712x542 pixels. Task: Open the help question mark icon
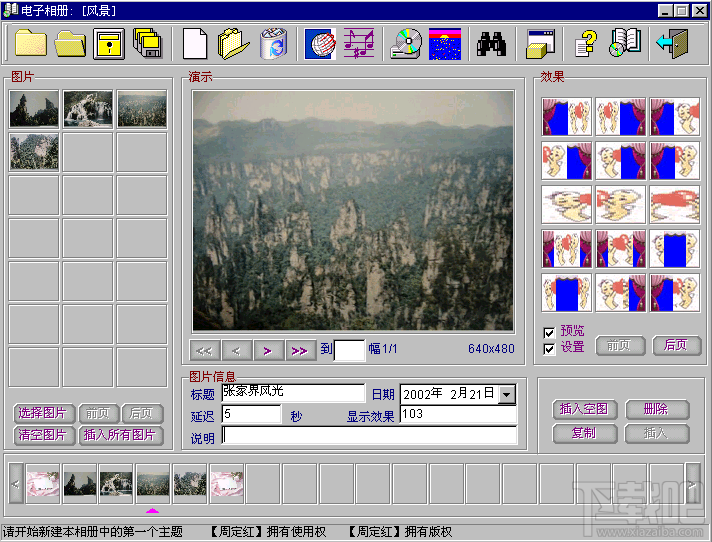pyautogui.click(x=586, y=44)
